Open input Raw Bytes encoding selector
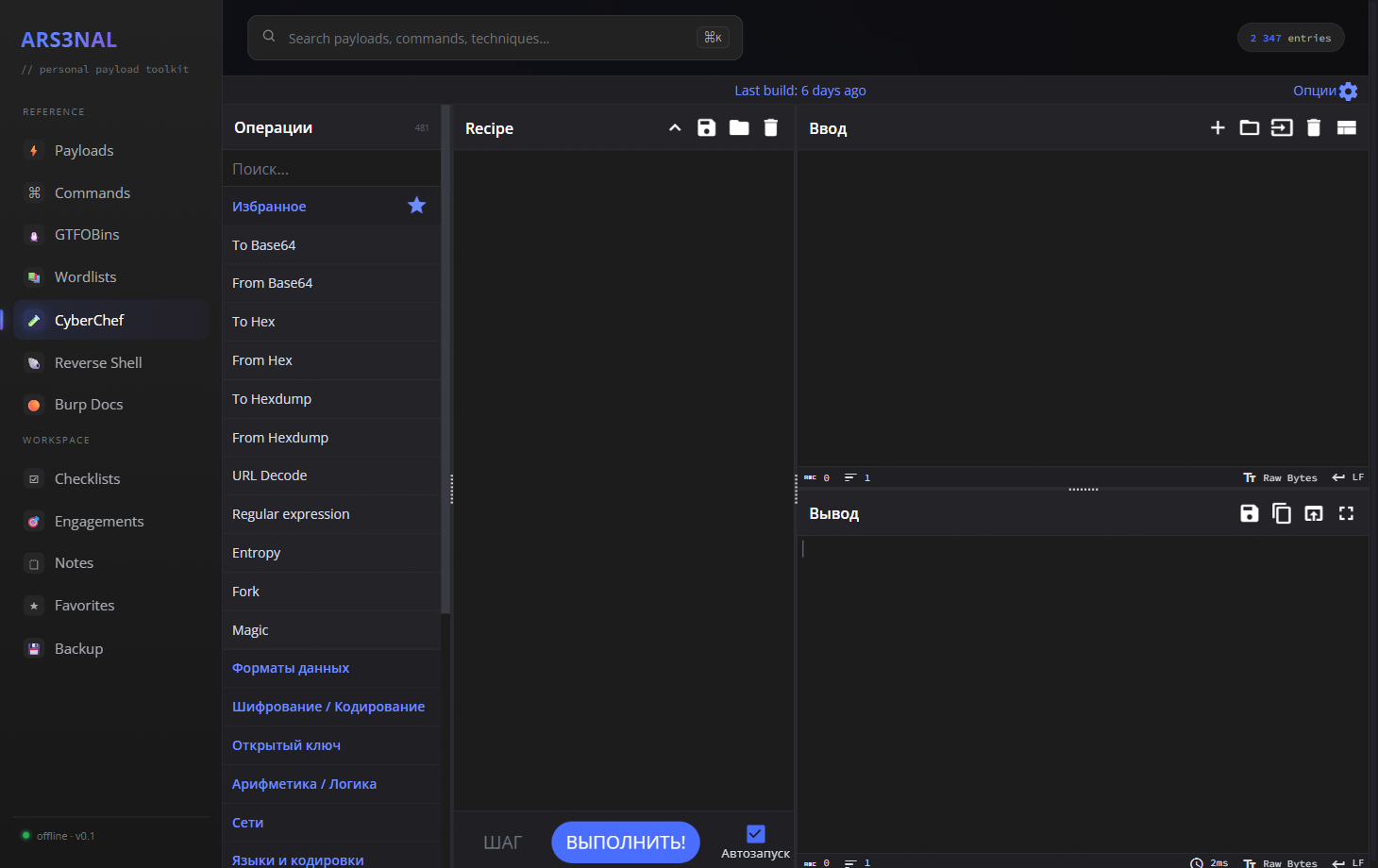1378x868 pixels. click(x=1281, y=477)
